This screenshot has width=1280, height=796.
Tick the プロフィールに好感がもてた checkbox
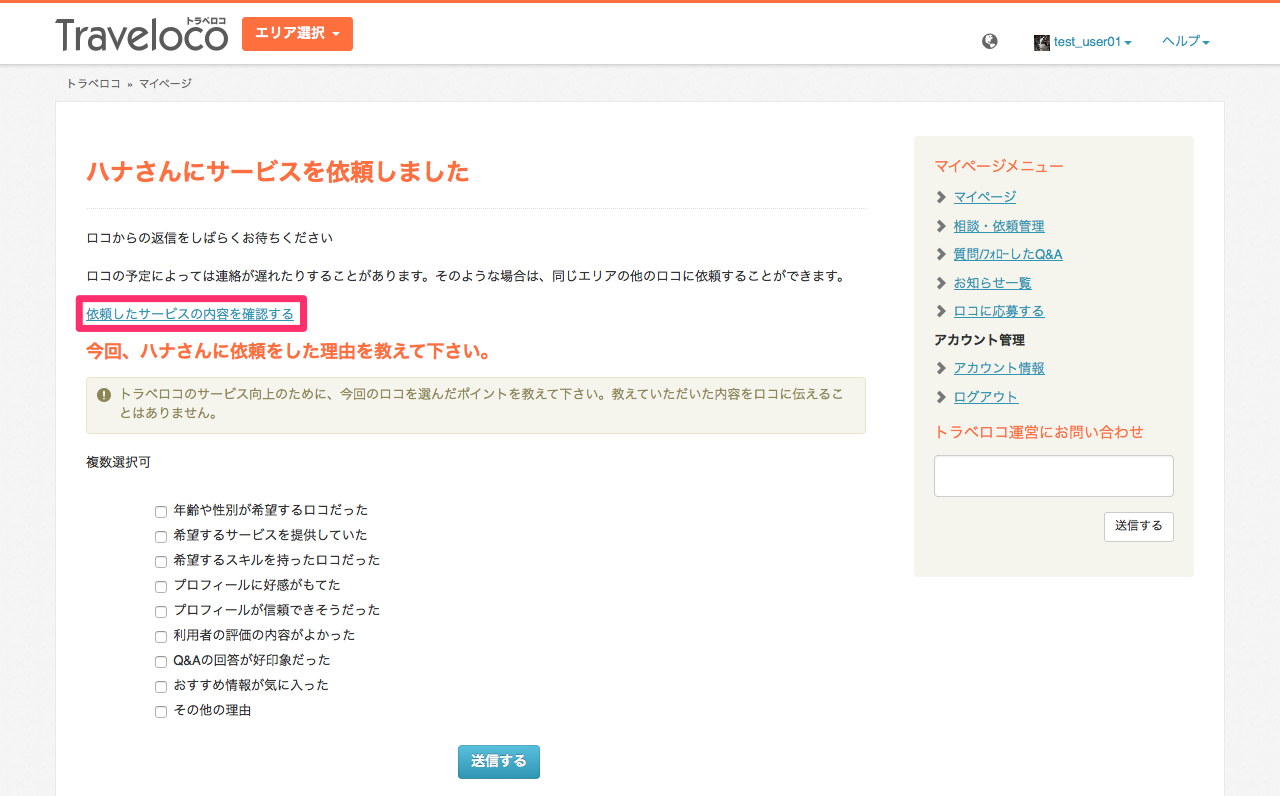(161, 586)
